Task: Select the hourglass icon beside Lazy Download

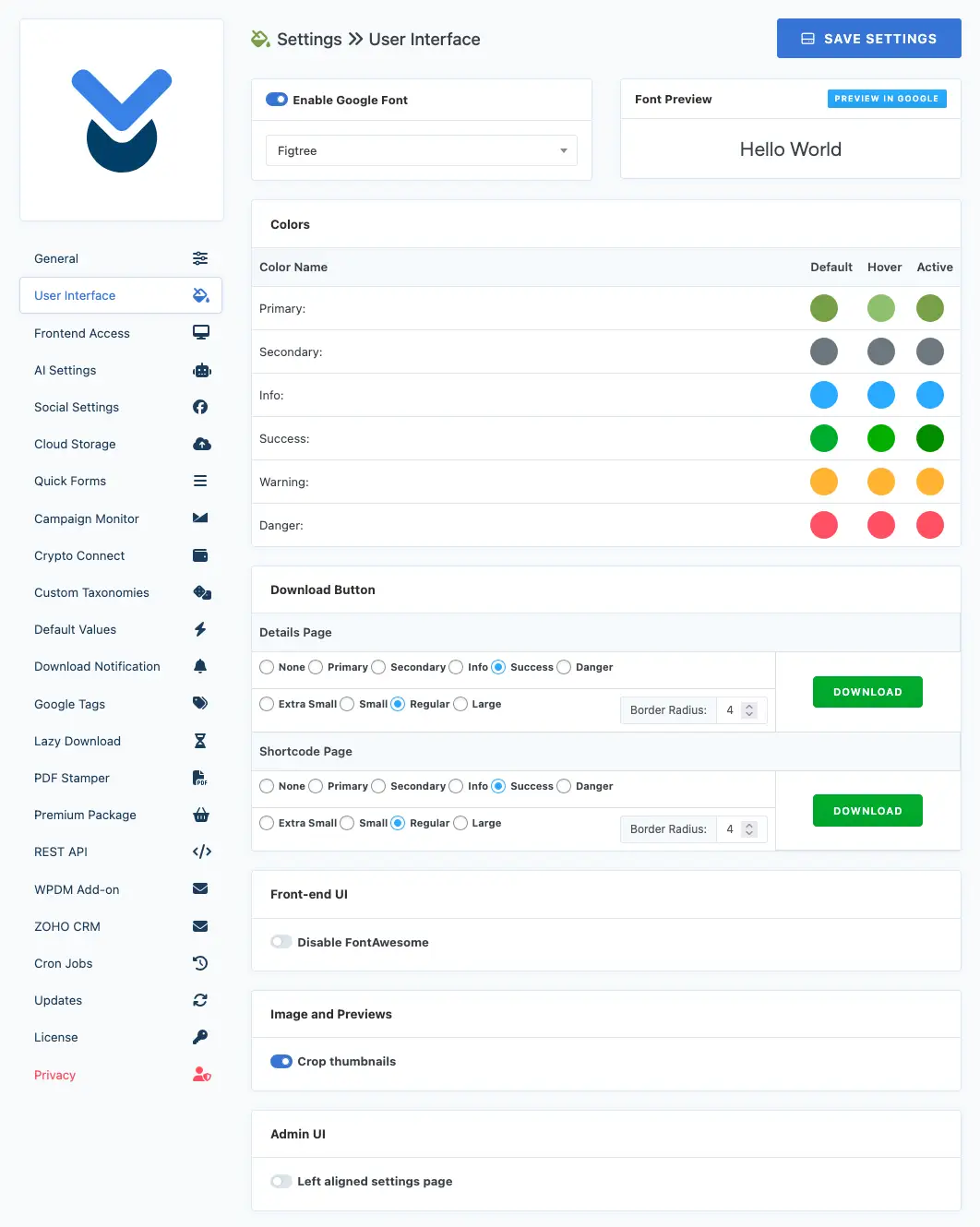Action: point(201,741)
